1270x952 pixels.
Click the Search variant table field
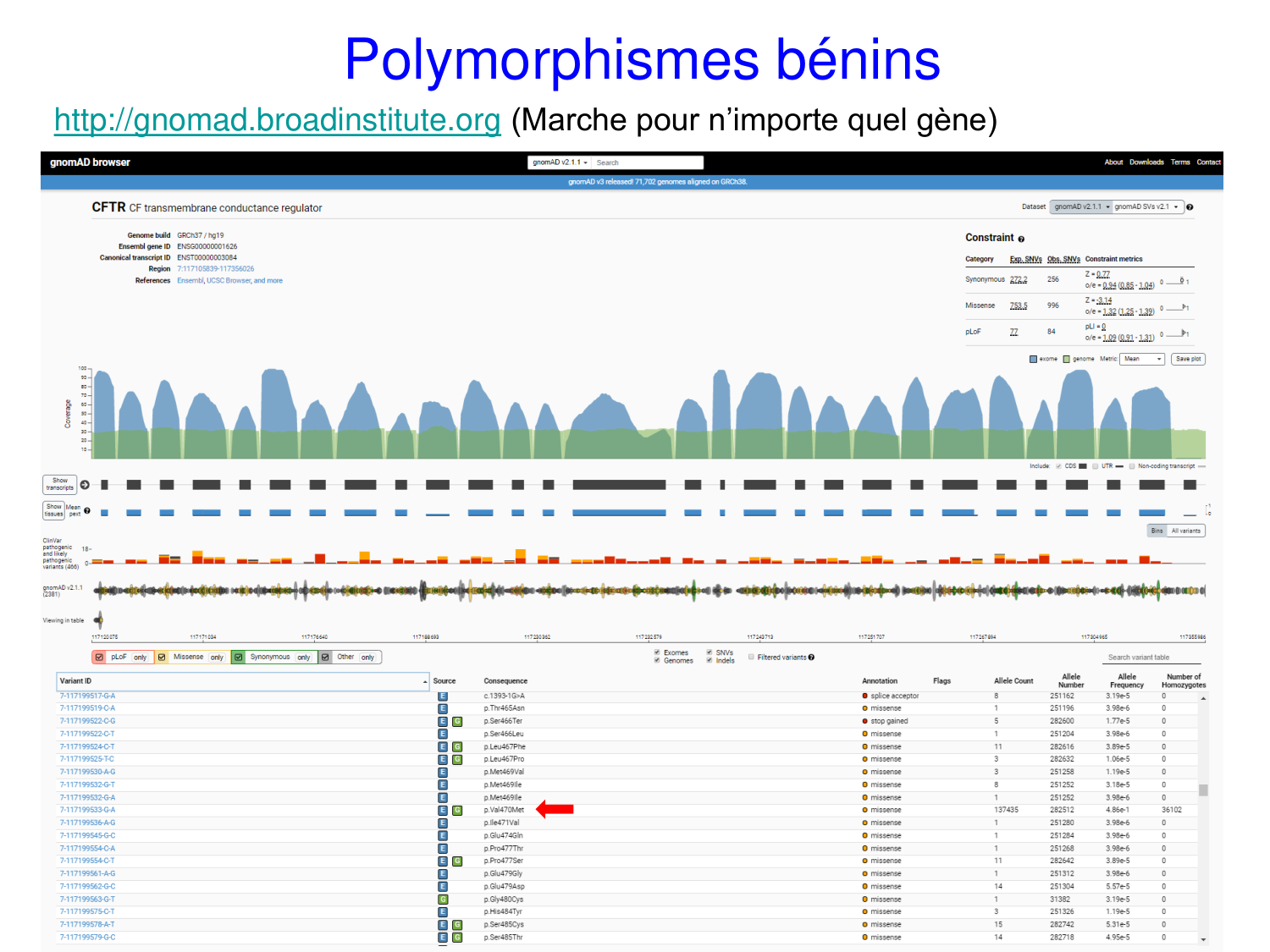click(1153, 658)
